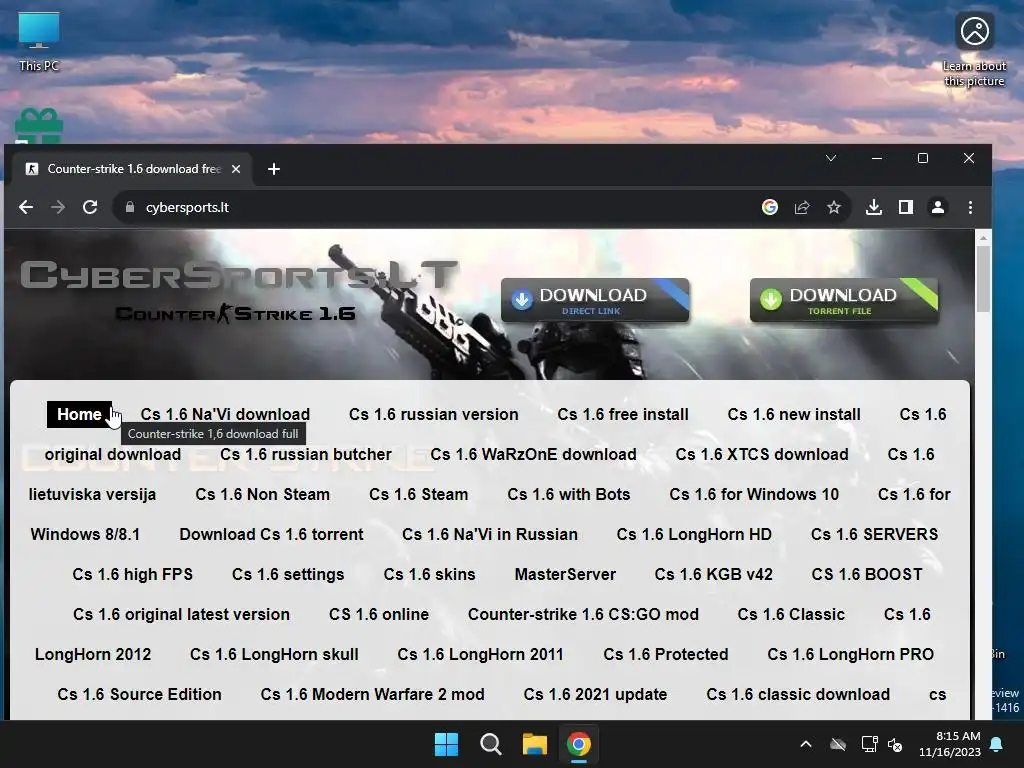This screenshot has width=1024, height=768.
Task: Open Counter-strike 1.6 CS:GO mod link
Action: (x=583, y=614)
